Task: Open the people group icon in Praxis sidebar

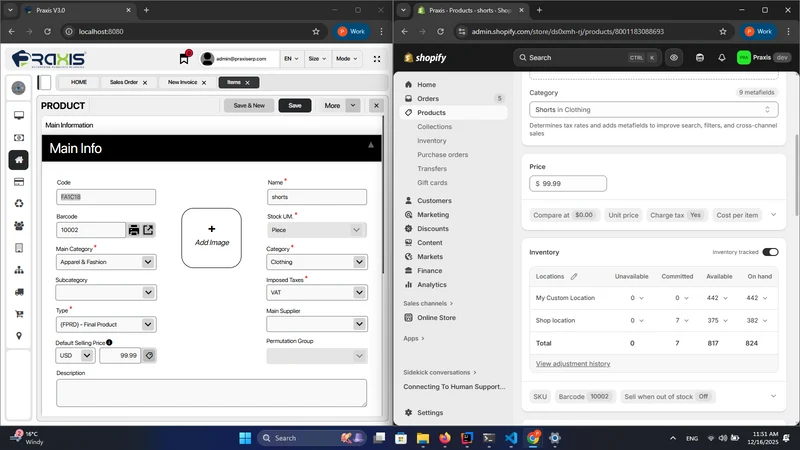Action: tap(19, 226)
